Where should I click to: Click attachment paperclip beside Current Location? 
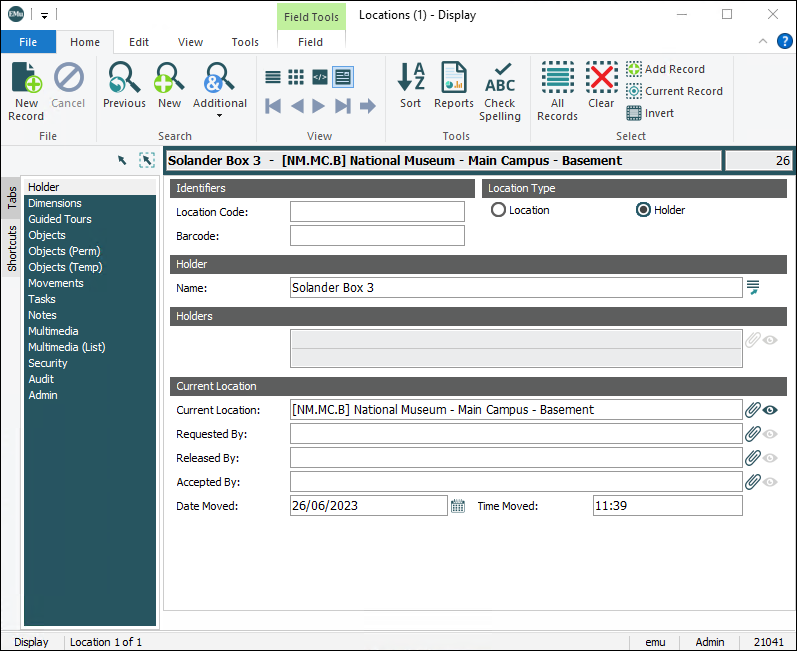point(753,410)
